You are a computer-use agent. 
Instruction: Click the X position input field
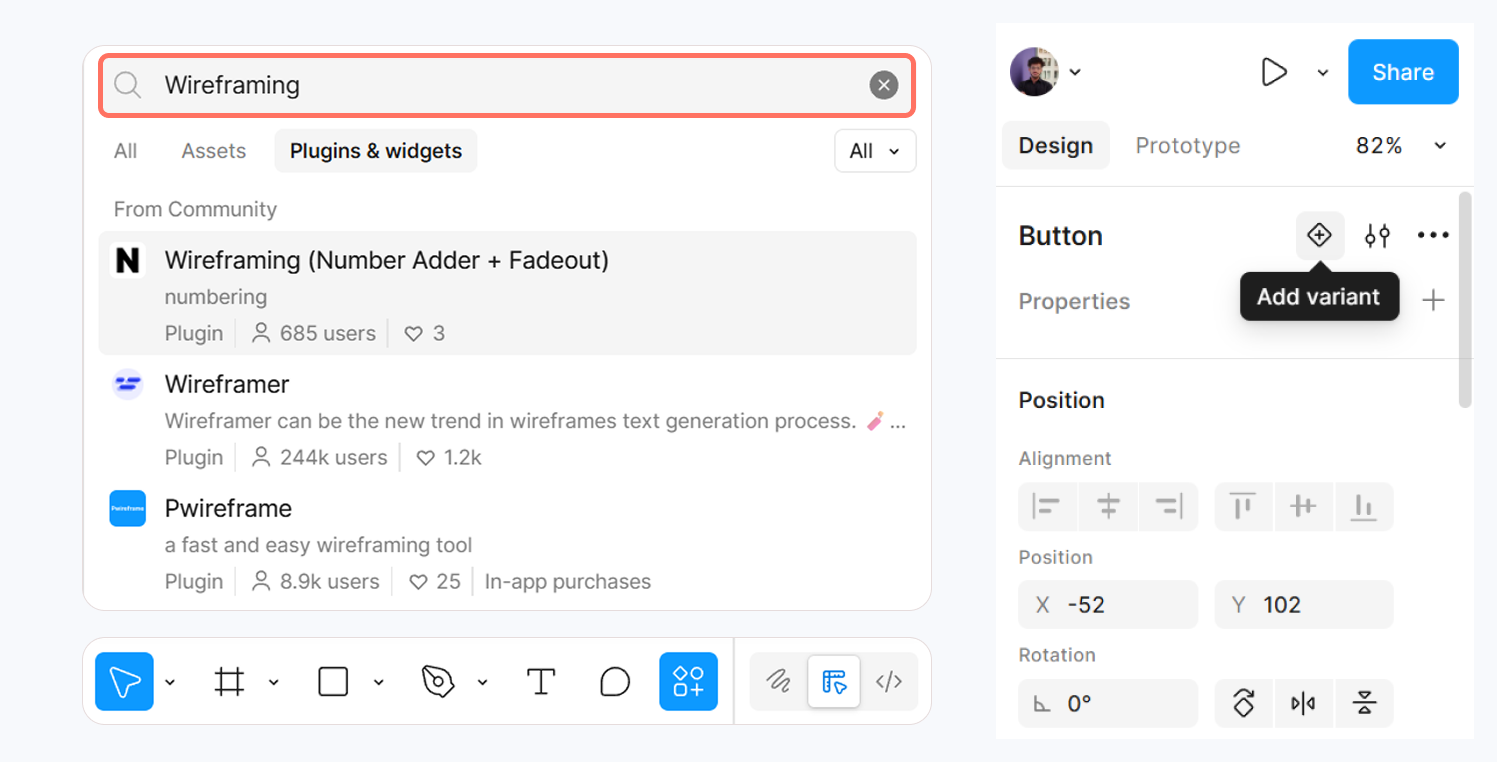[1108, 605]
